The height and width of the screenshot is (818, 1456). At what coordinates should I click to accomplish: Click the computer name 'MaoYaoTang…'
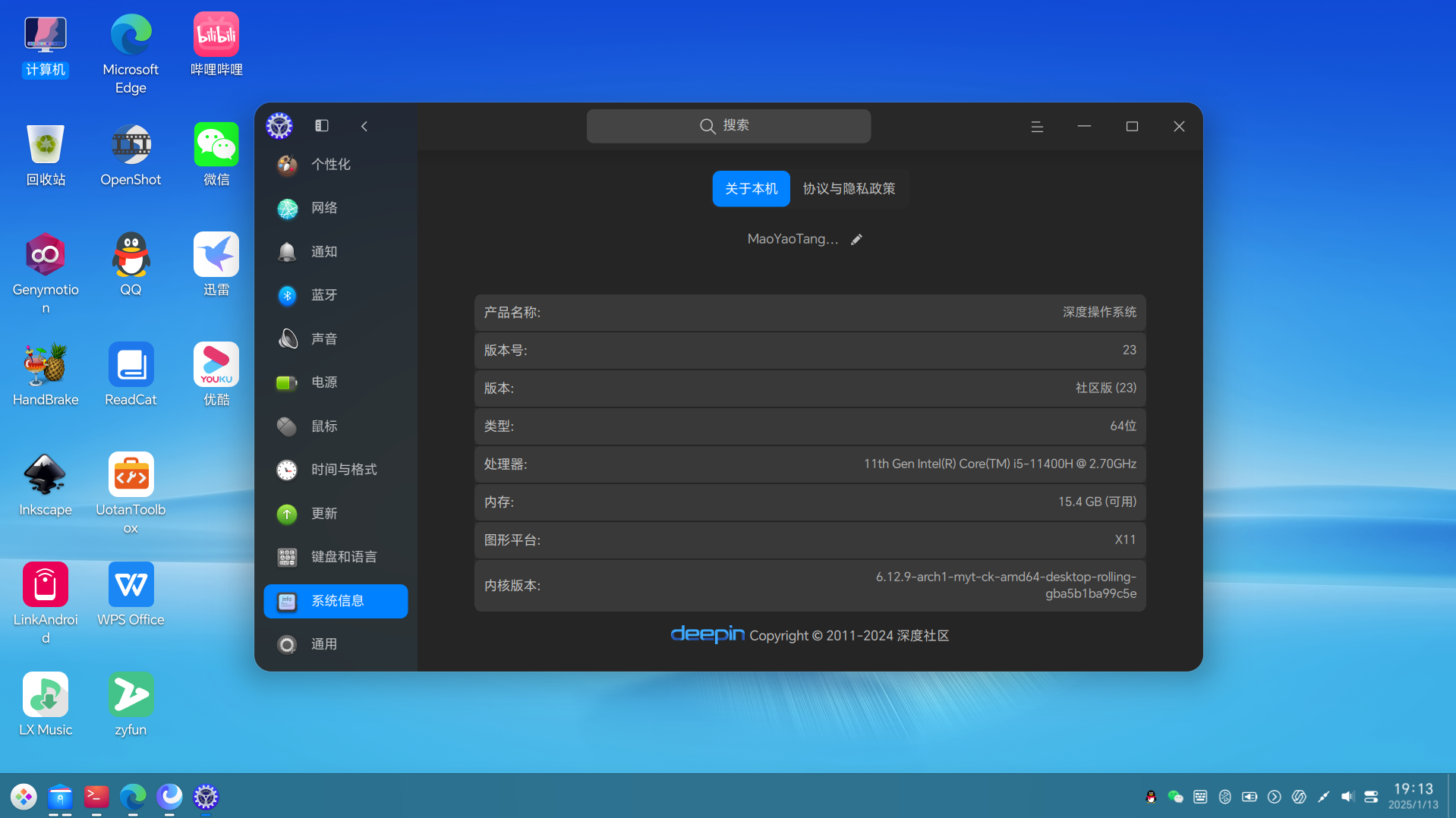tap(793, 240)
